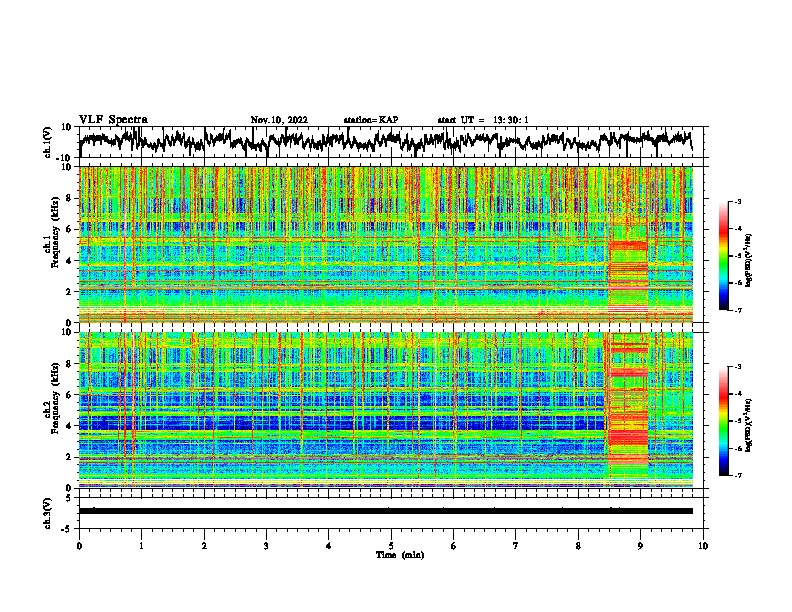Viewport: 792px width, 612px height.
Task: Click time axis tick label "9"
Action: (640, 546)
